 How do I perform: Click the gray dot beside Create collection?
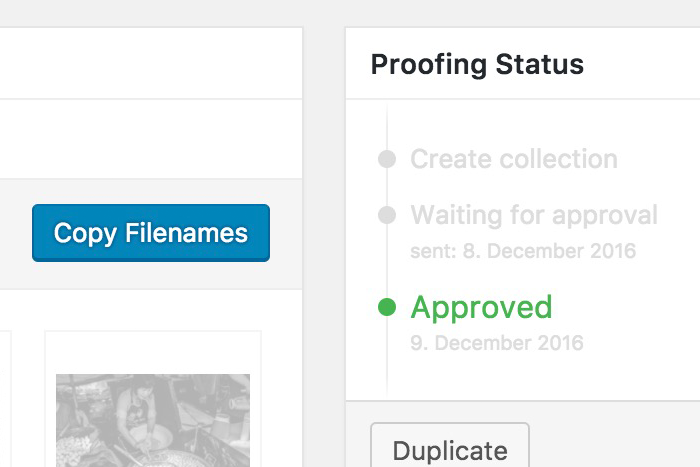[387, 159]
